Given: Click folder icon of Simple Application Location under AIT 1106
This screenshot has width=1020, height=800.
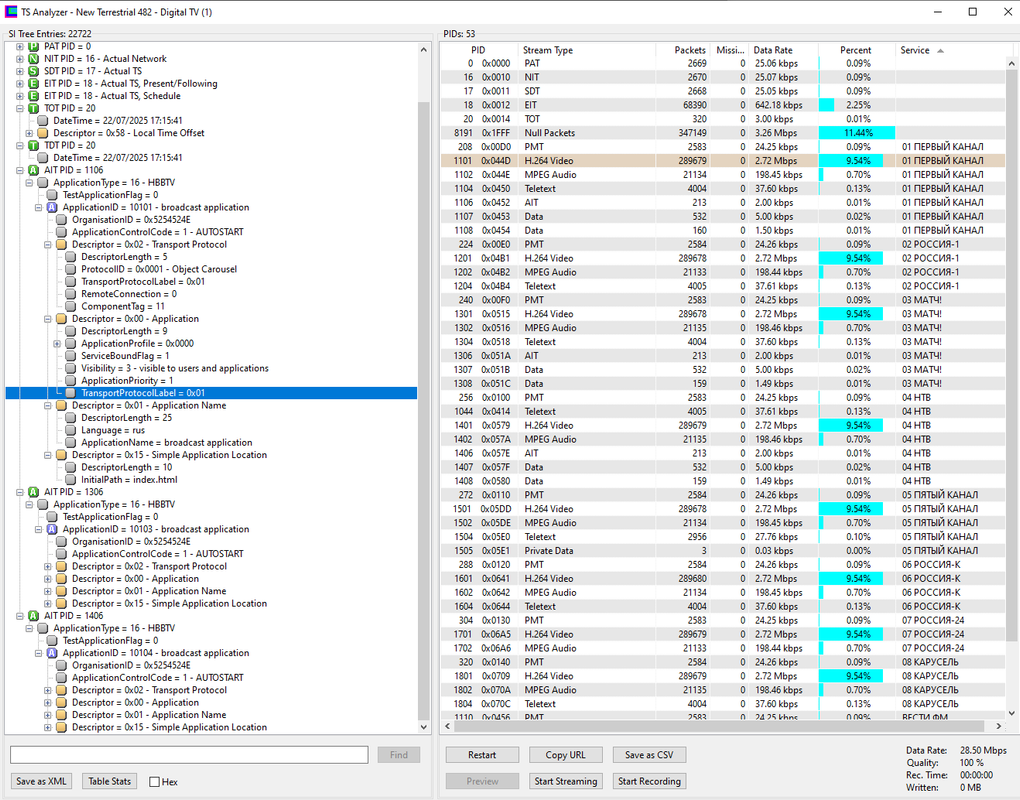Looking at the screenshot, I should [61, 455].
